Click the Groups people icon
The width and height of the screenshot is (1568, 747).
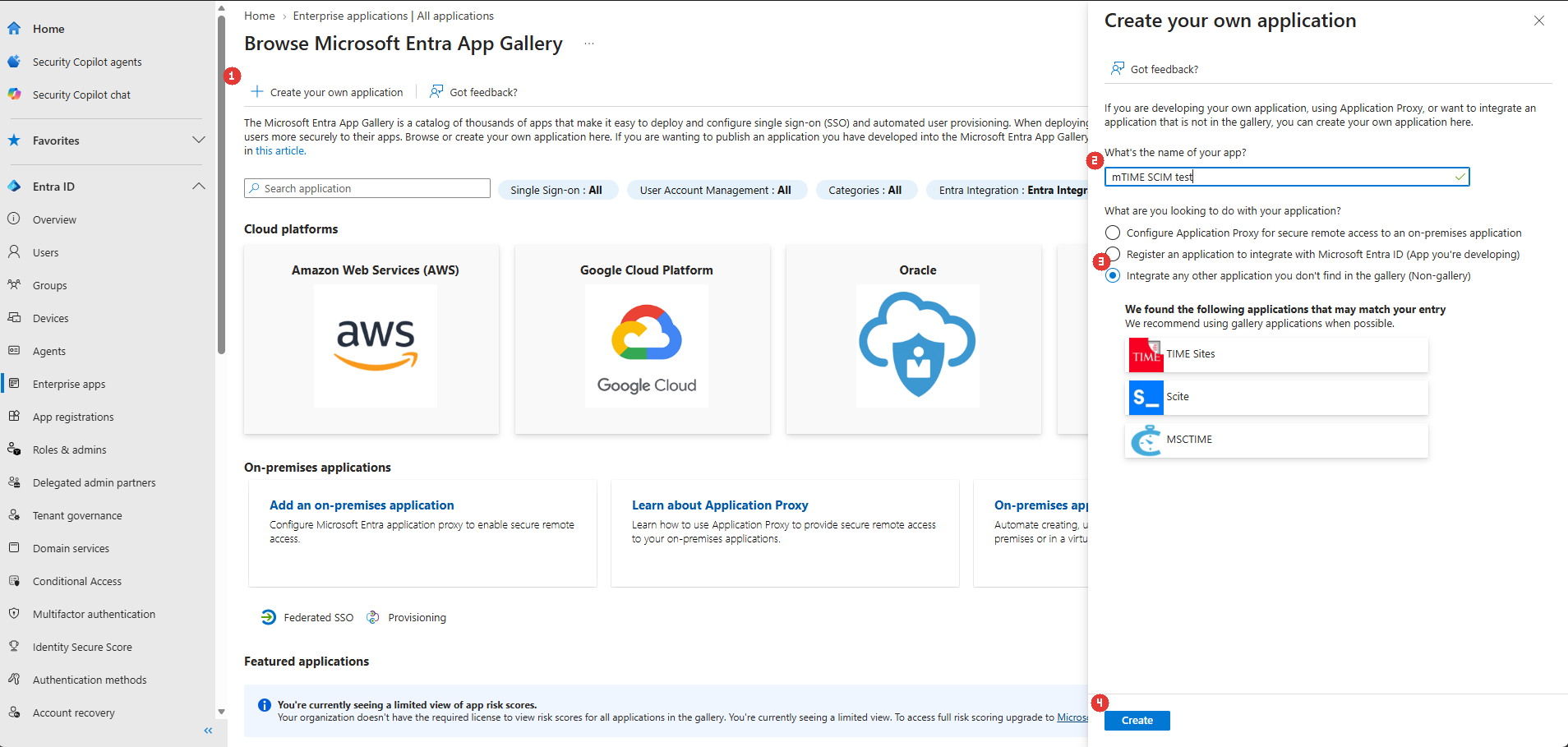click(14, 285)
